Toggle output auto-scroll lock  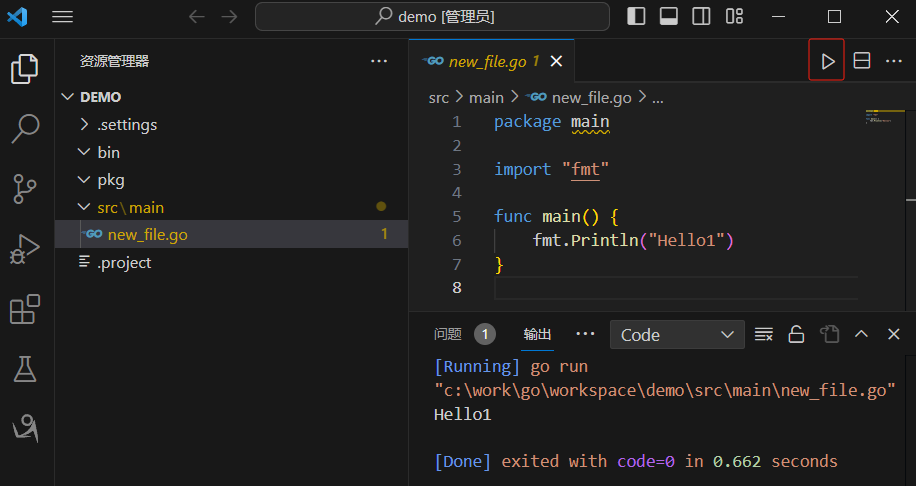(796, 334)
